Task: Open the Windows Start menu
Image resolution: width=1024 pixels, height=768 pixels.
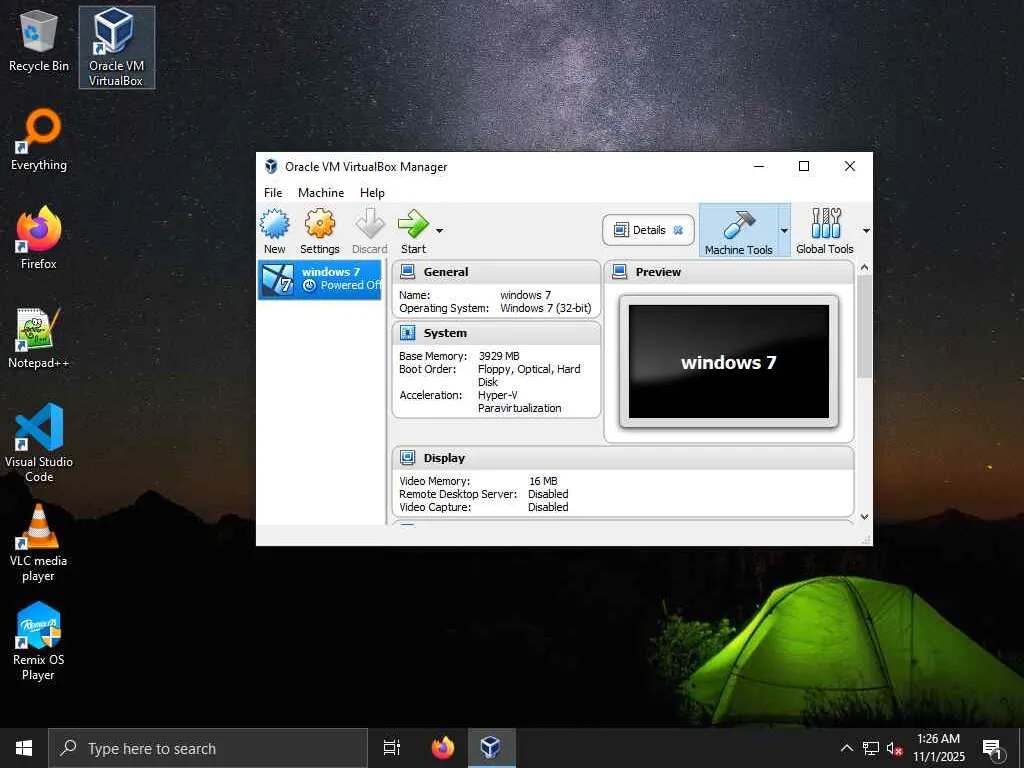Action: click(x=24, y=748)
